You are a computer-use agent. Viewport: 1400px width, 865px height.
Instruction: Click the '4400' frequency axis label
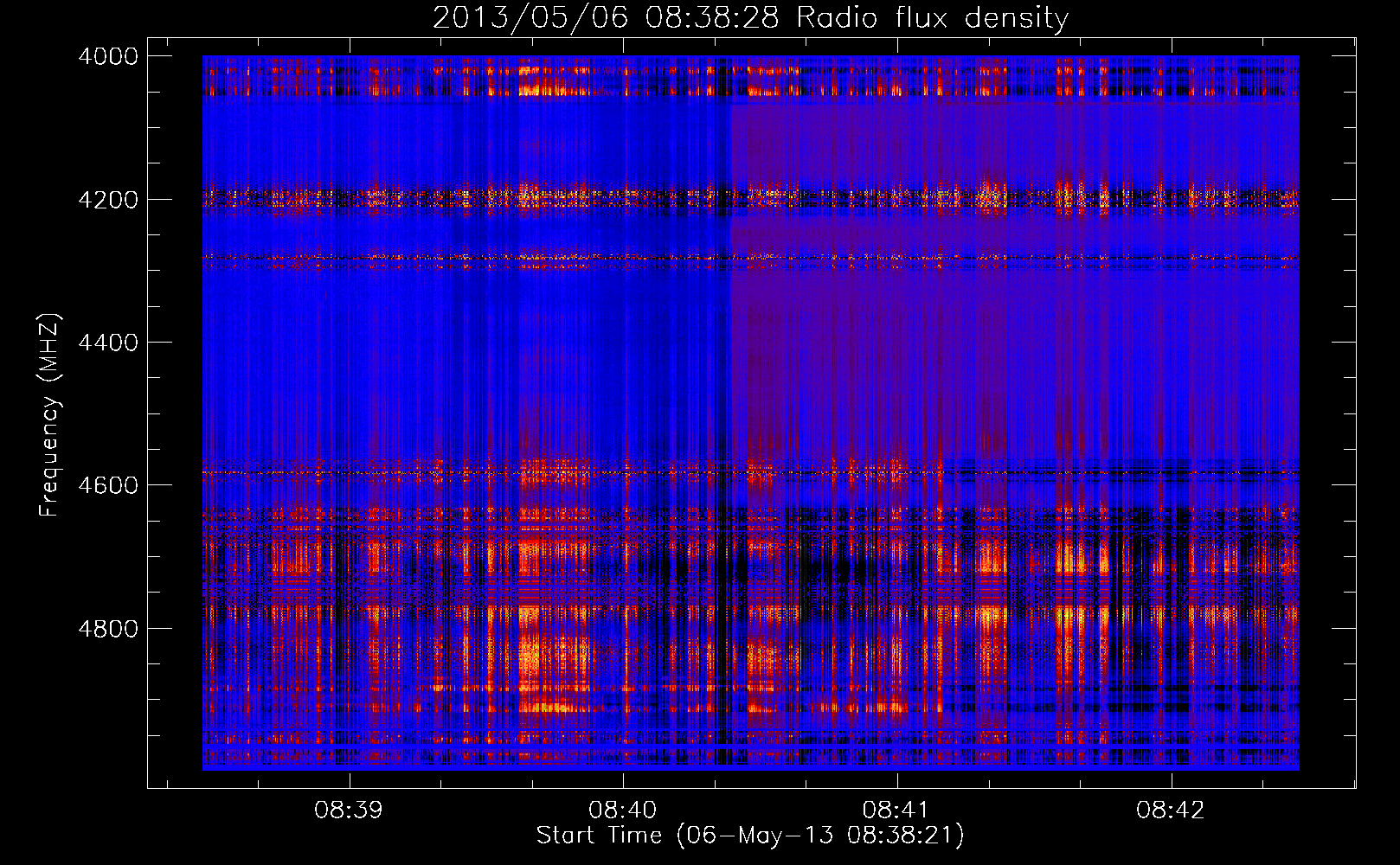point(108,343)
